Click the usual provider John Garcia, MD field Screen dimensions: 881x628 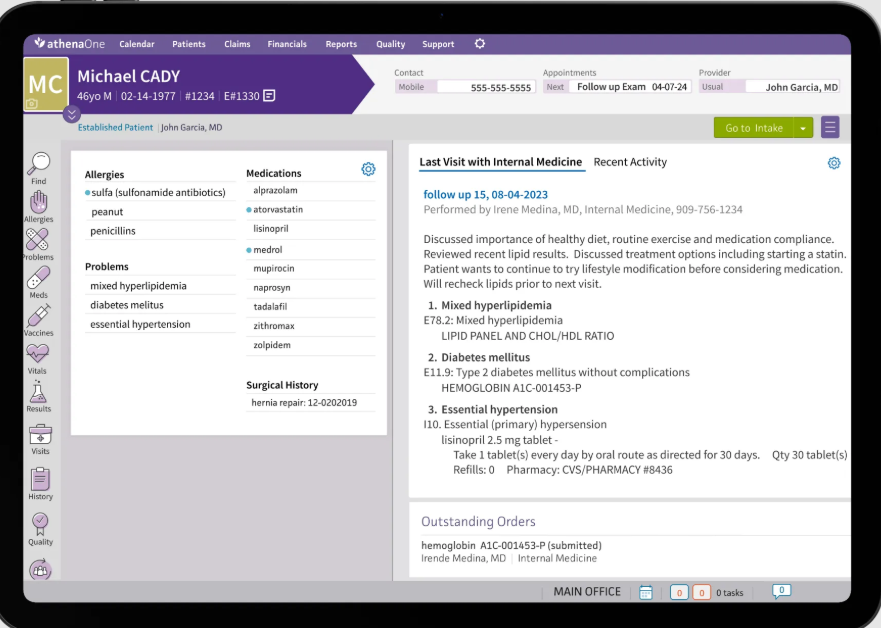(x=793, y=87)
